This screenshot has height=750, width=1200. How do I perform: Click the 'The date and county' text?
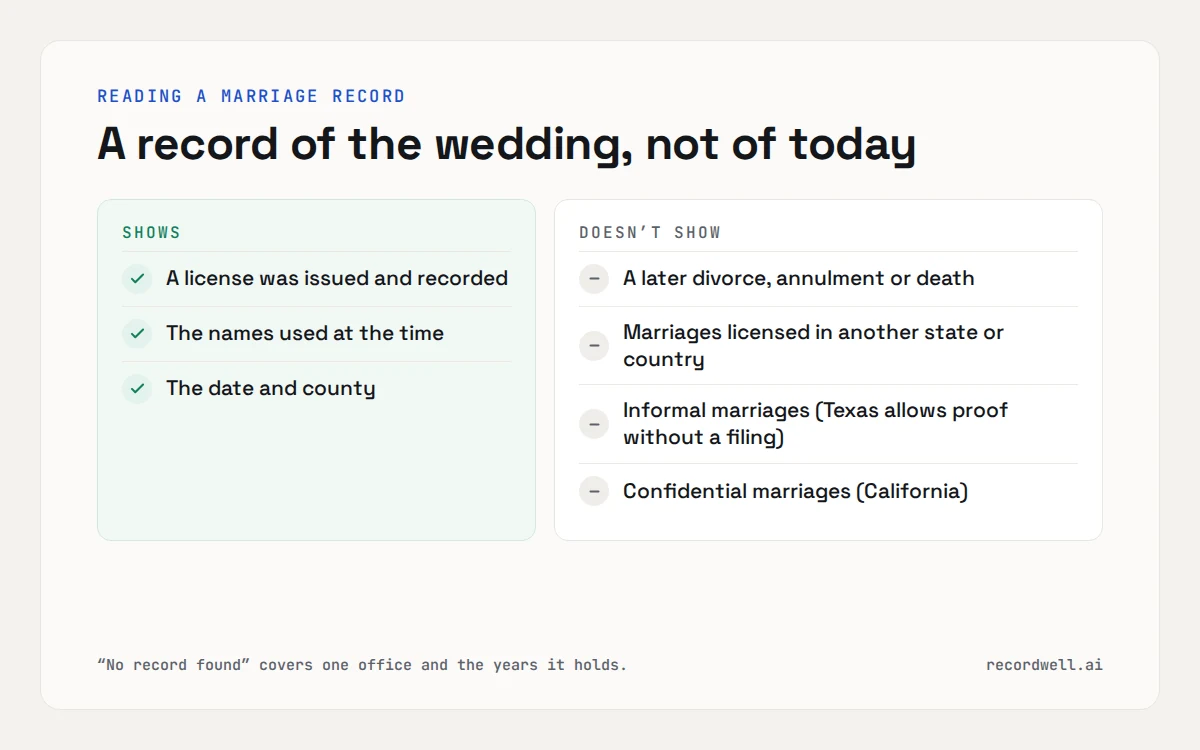[271, 389]
